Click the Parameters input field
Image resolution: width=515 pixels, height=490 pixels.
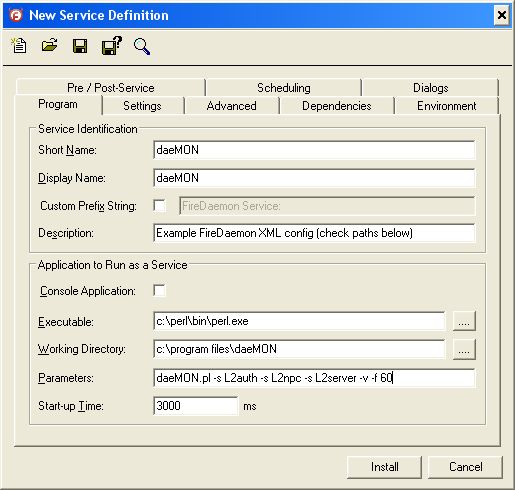pyautogui.click(x=314, y=378)
